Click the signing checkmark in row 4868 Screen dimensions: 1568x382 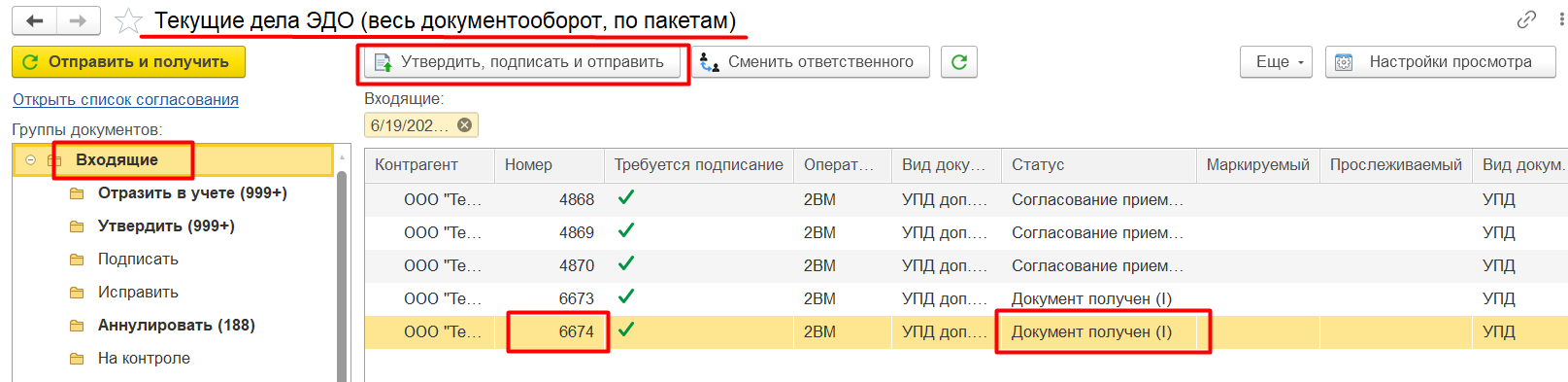pos(626,198)
